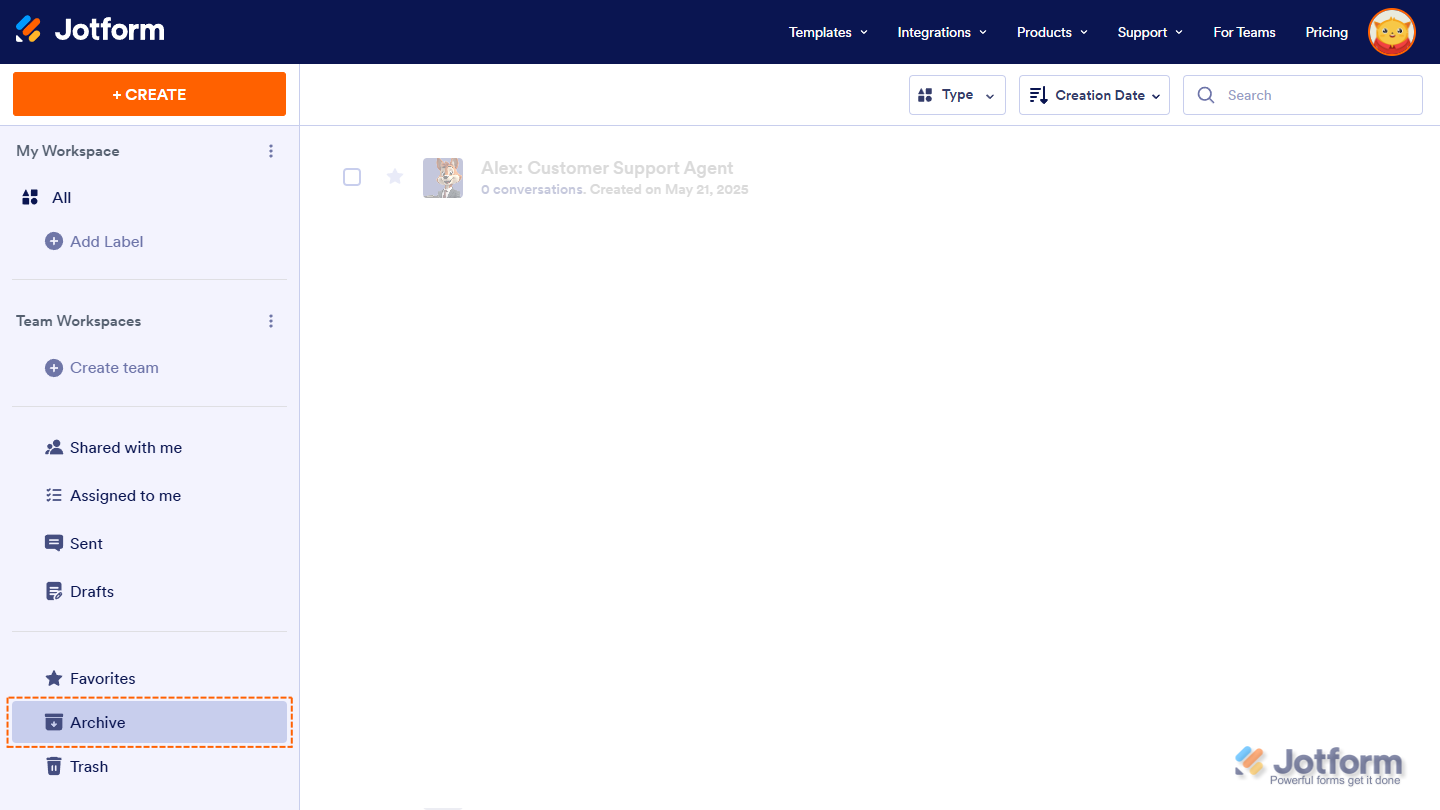
Task: Select the Archive icon
Action: (53, 722)
